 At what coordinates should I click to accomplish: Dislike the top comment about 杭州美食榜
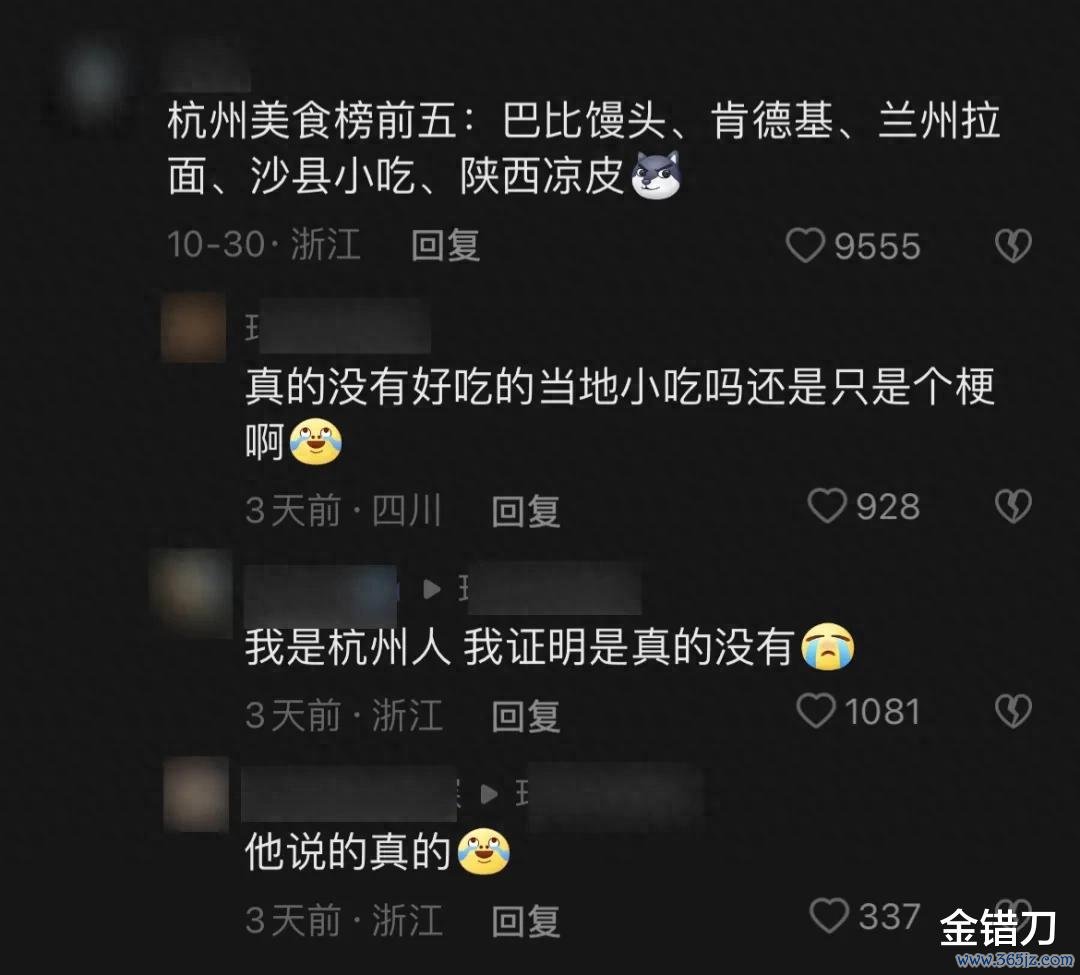pyautogui.click(x=1013, y=246)
